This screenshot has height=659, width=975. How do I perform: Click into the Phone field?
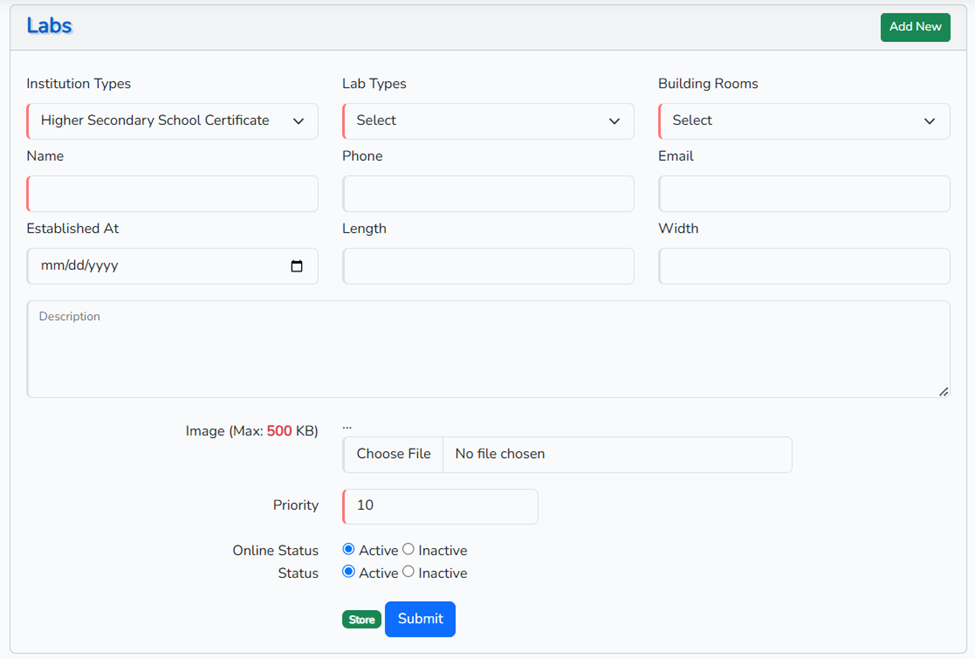488,194
